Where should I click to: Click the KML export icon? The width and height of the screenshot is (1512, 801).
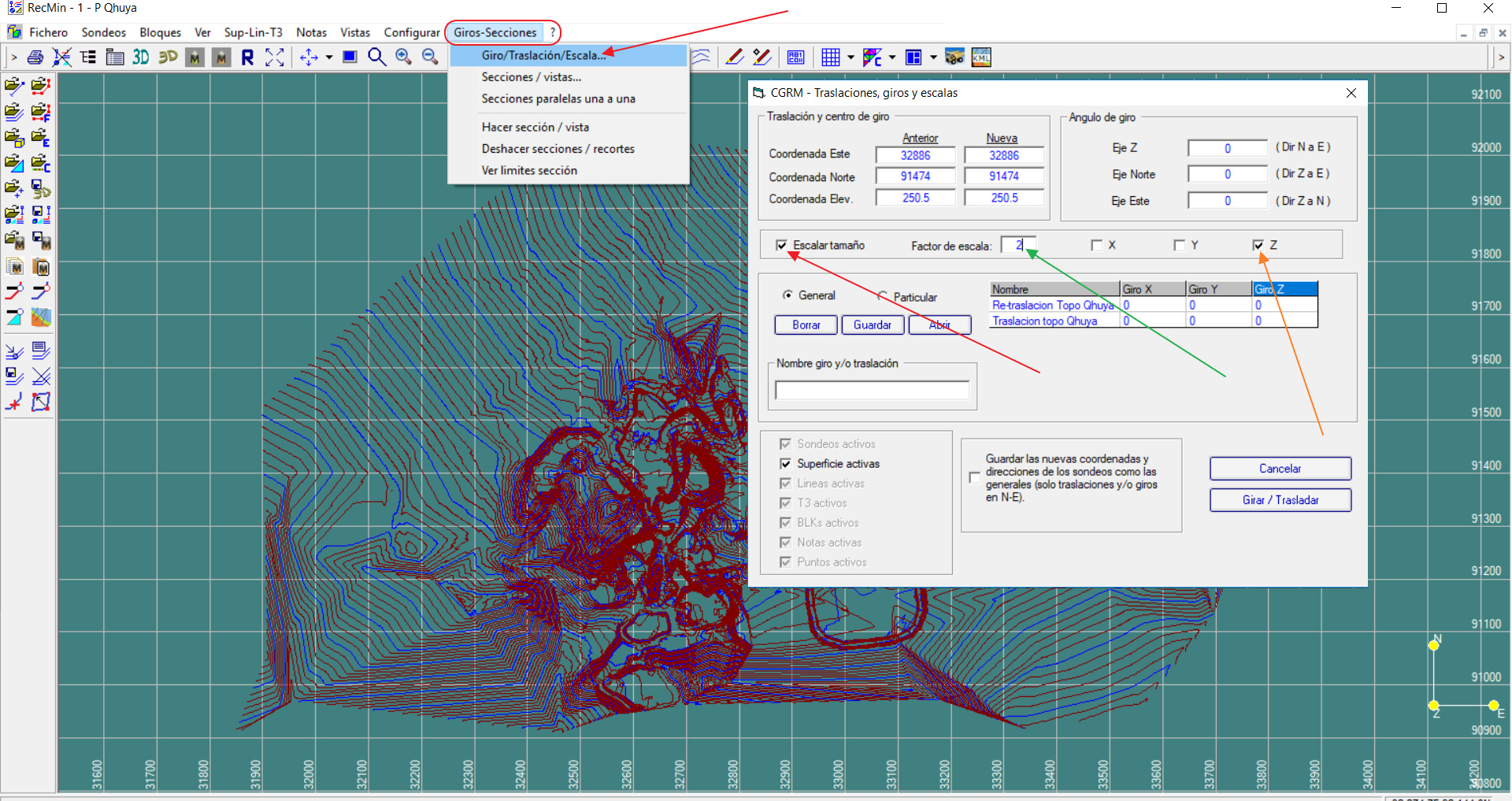981,57
